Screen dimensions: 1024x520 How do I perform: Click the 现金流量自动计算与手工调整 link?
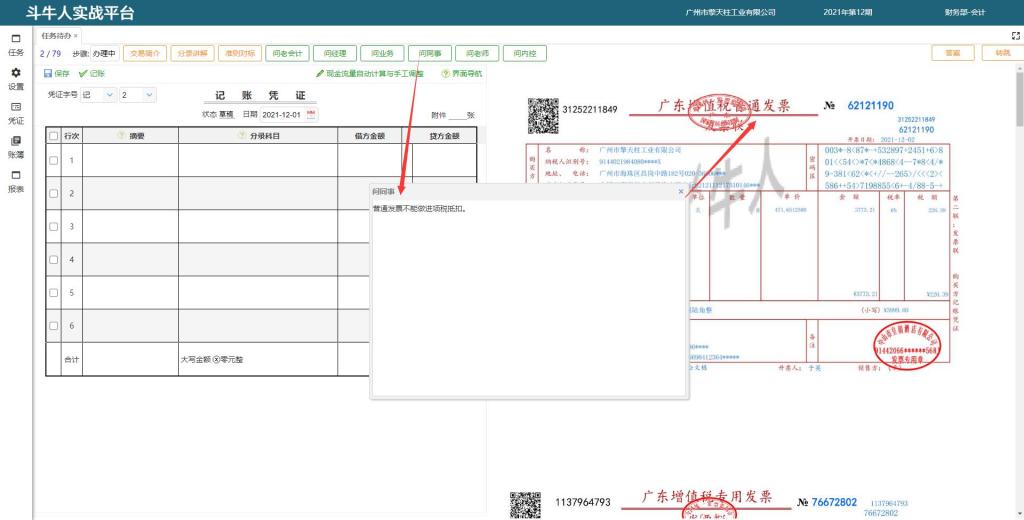[x=370, y=74]
